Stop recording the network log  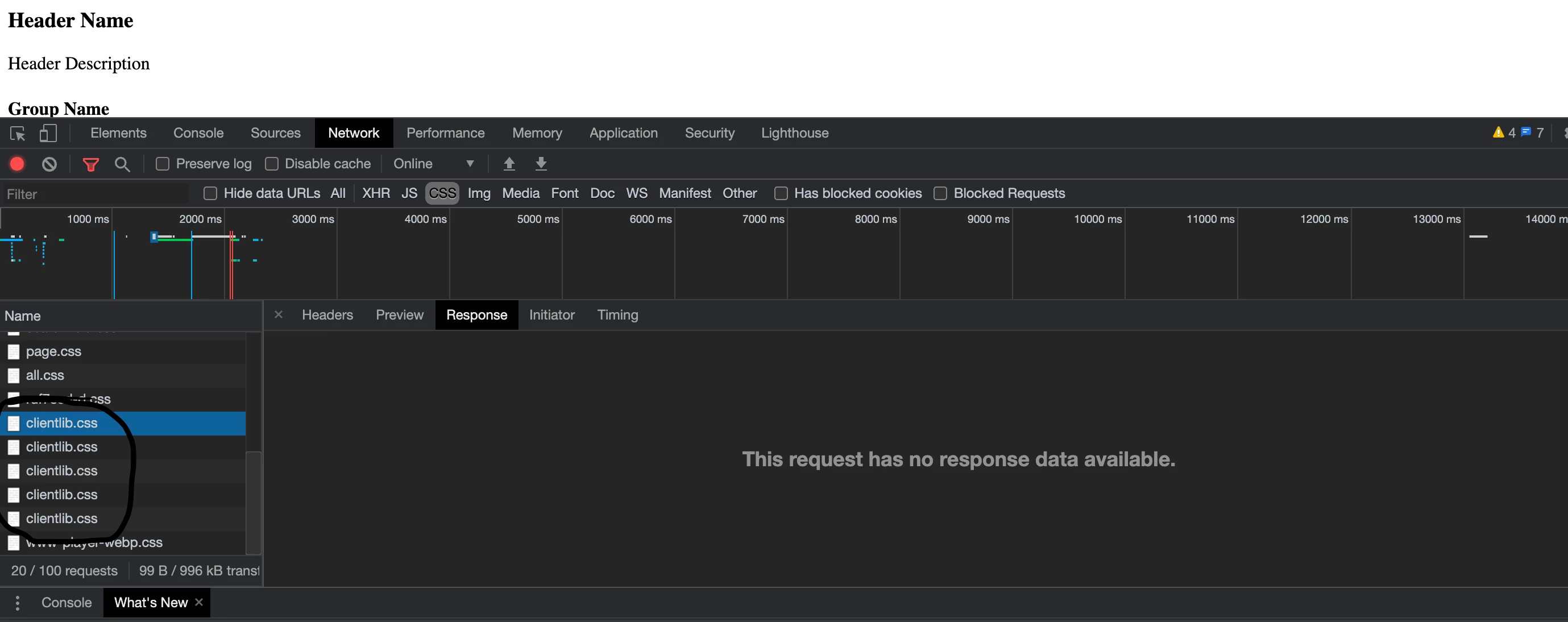pos(17,164)
